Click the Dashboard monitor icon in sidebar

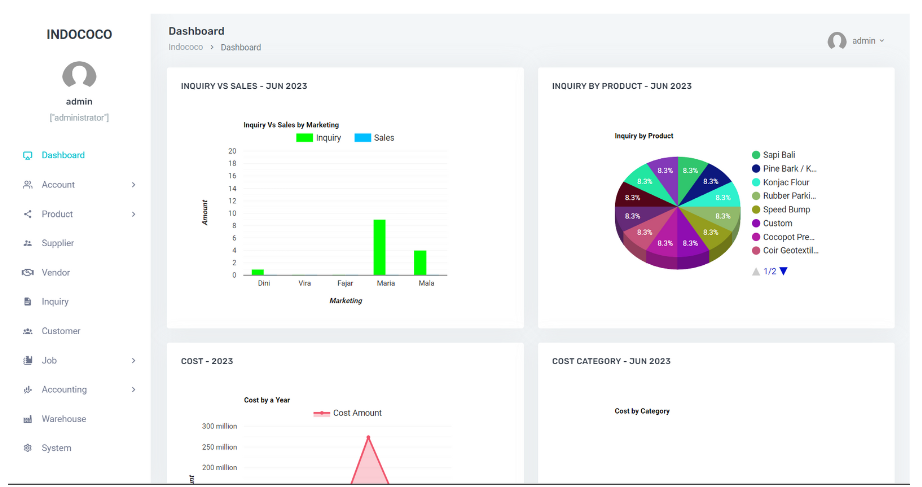coord(28,156)
